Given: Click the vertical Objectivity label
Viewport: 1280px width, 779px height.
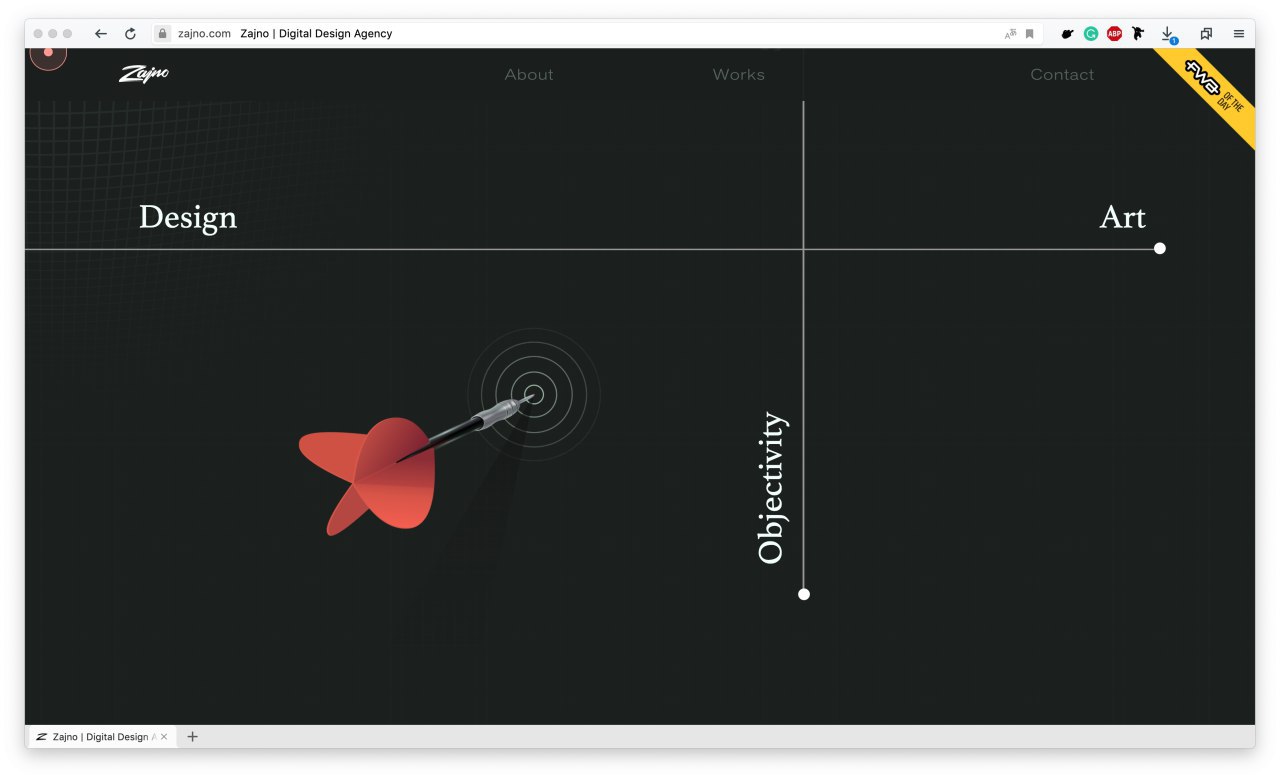Looking at the screenshot, I should (772, 488).
